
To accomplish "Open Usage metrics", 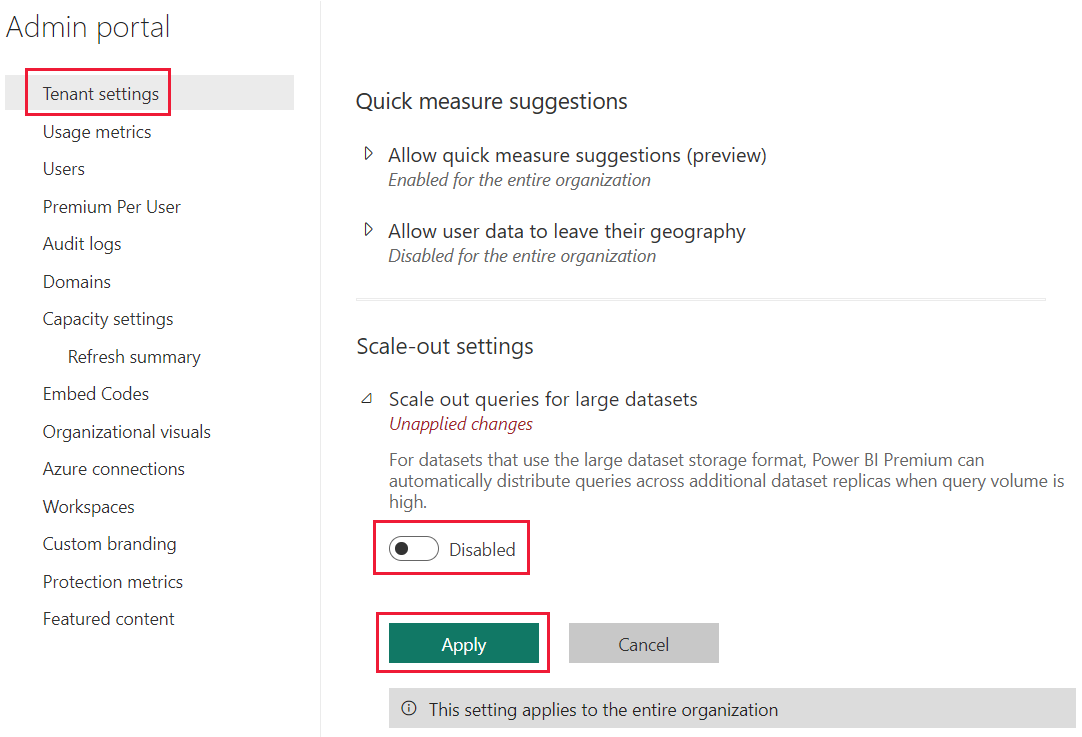I will [96, 131].
